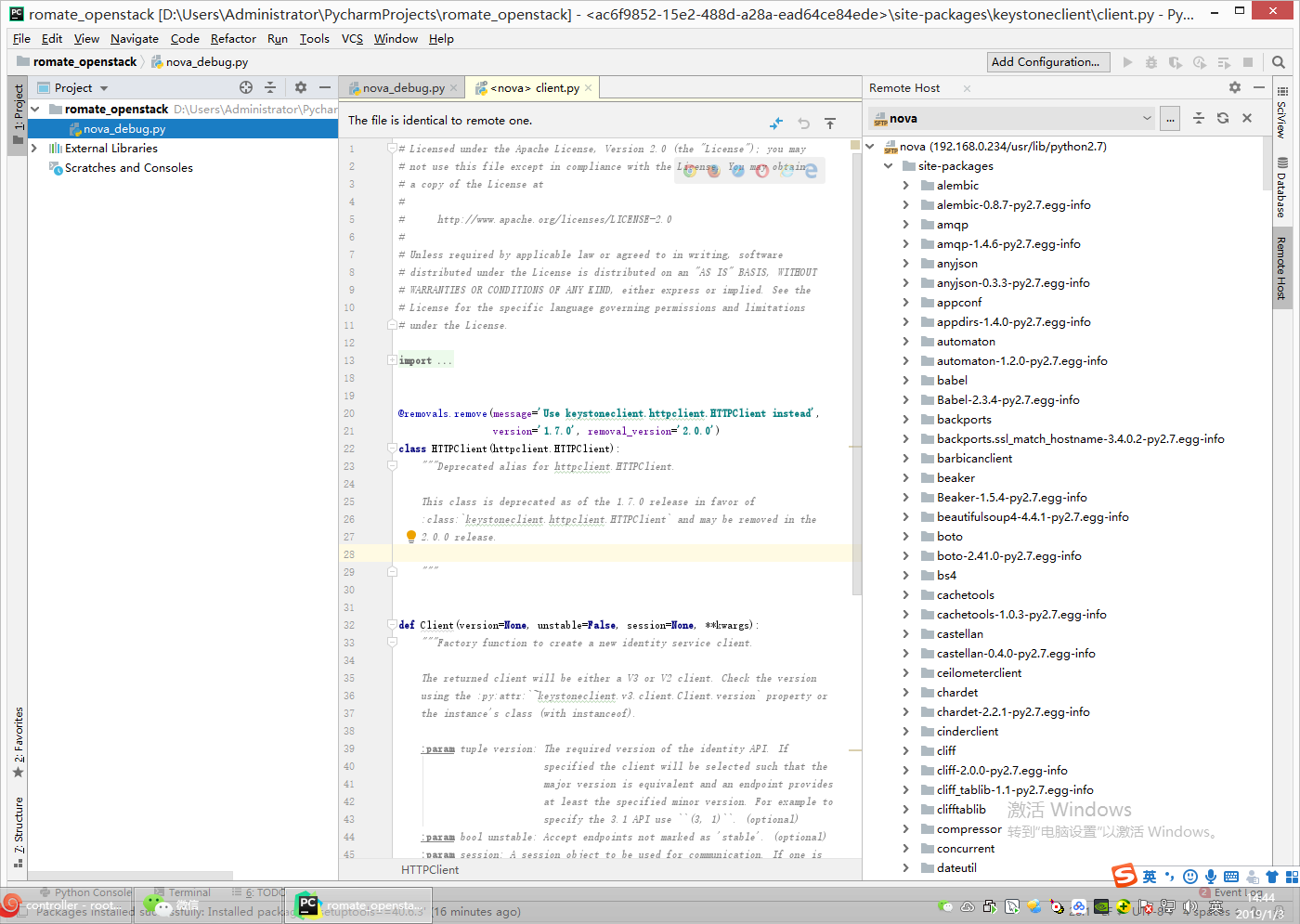Collapse nova remote root node
The width and height of the screenshot is (1300, 924).
coord(870,147)
